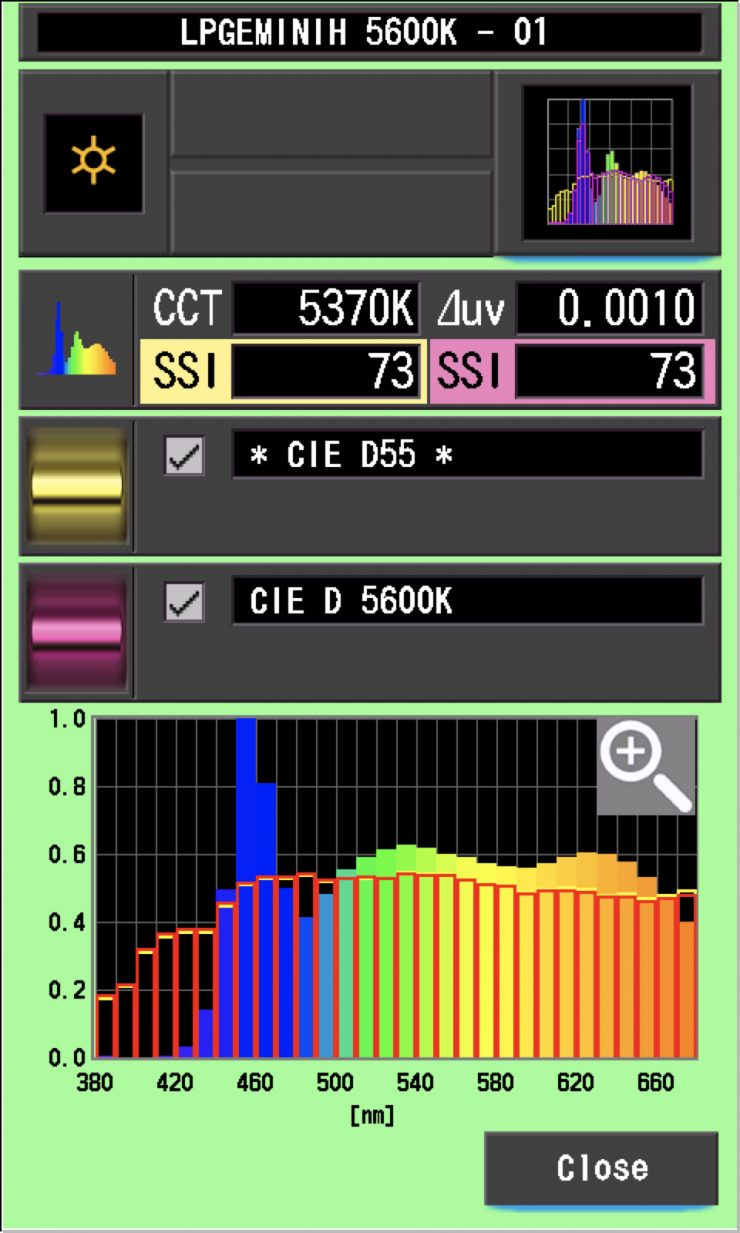
Task: Enlarge the graph with the magnifier icon
Action: click(x=646, y=766)
